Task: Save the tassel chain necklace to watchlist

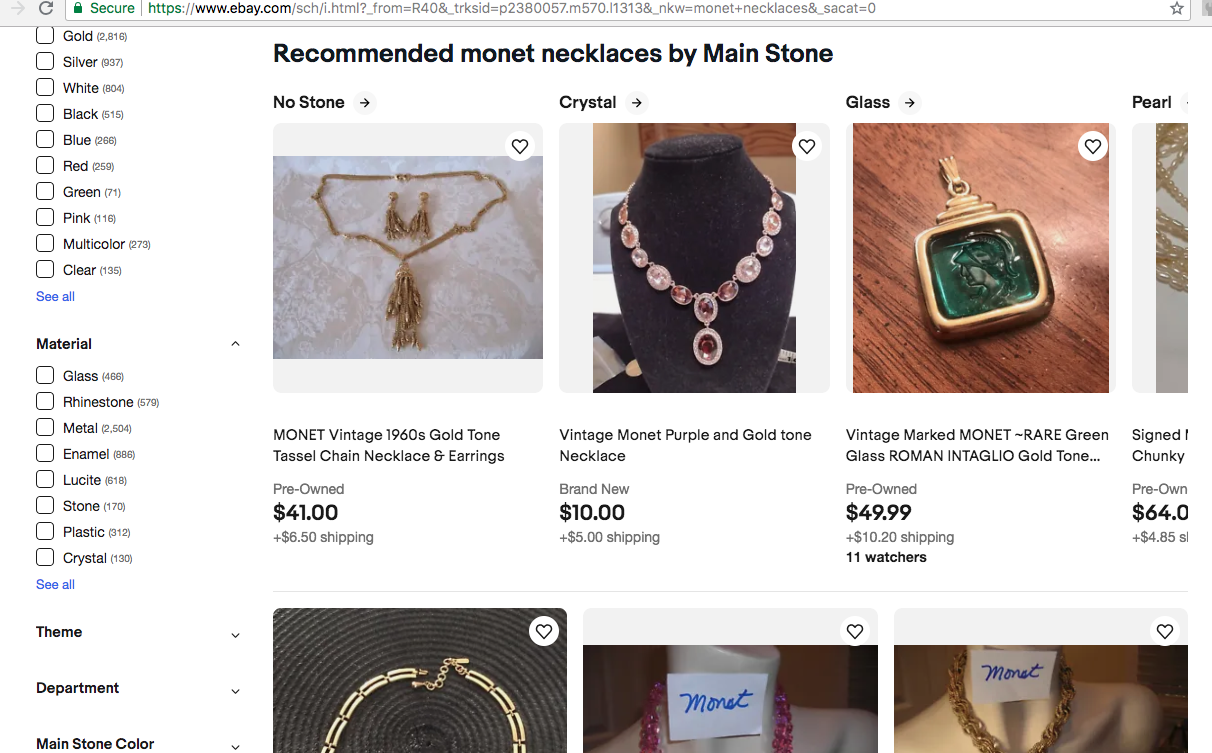Action: coord(520,147)
